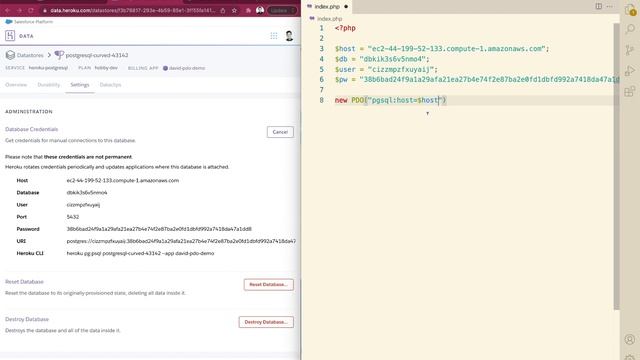This screenshot has height=360, width=640.
Task: Select the Settings tab
Action: point(80,84)
